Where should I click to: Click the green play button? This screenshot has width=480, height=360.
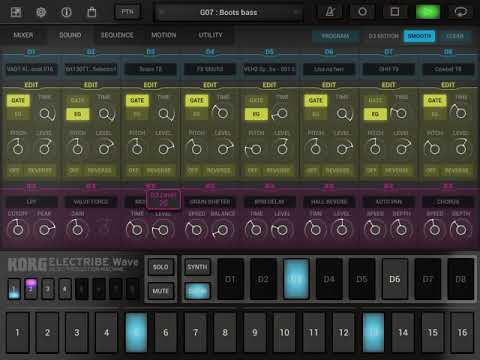(x=428, y=12)
